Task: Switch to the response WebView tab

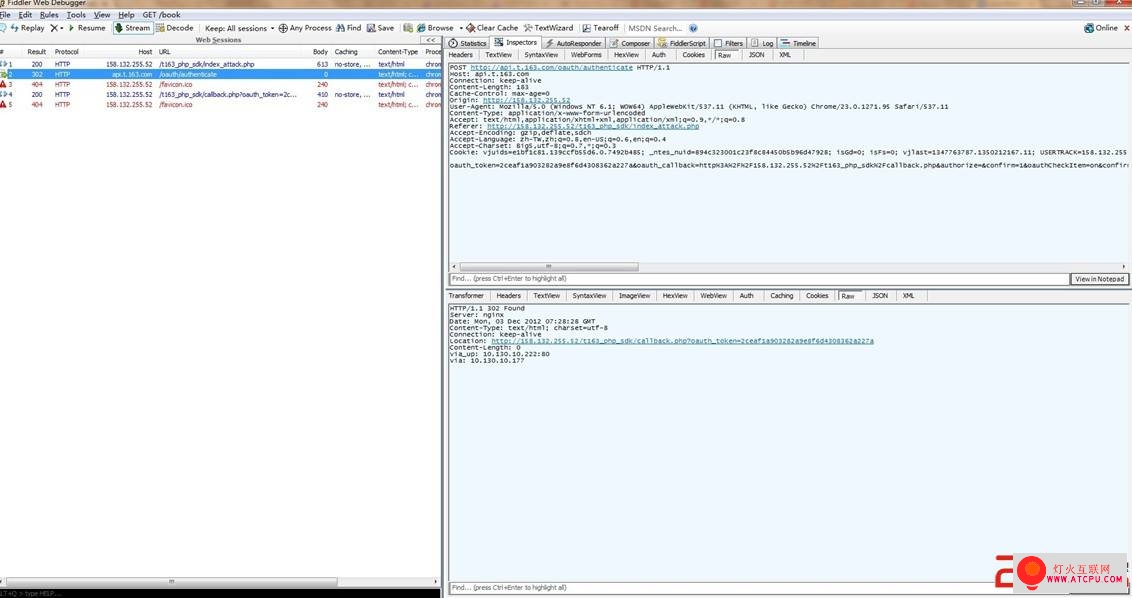Action: 713,296
